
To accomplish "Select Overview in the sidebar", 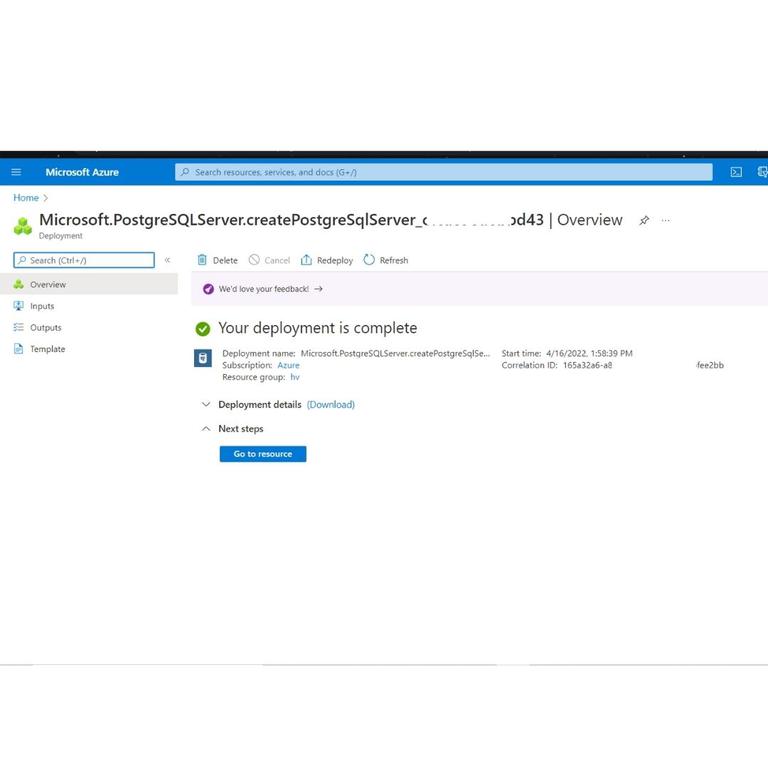I will click(x=89, y=284).
